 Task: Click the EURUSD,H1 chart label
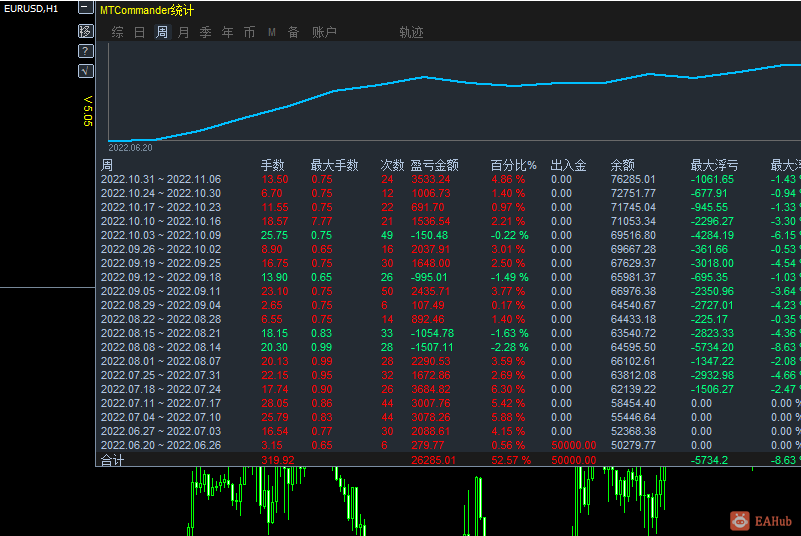click(x=31, y=9)
